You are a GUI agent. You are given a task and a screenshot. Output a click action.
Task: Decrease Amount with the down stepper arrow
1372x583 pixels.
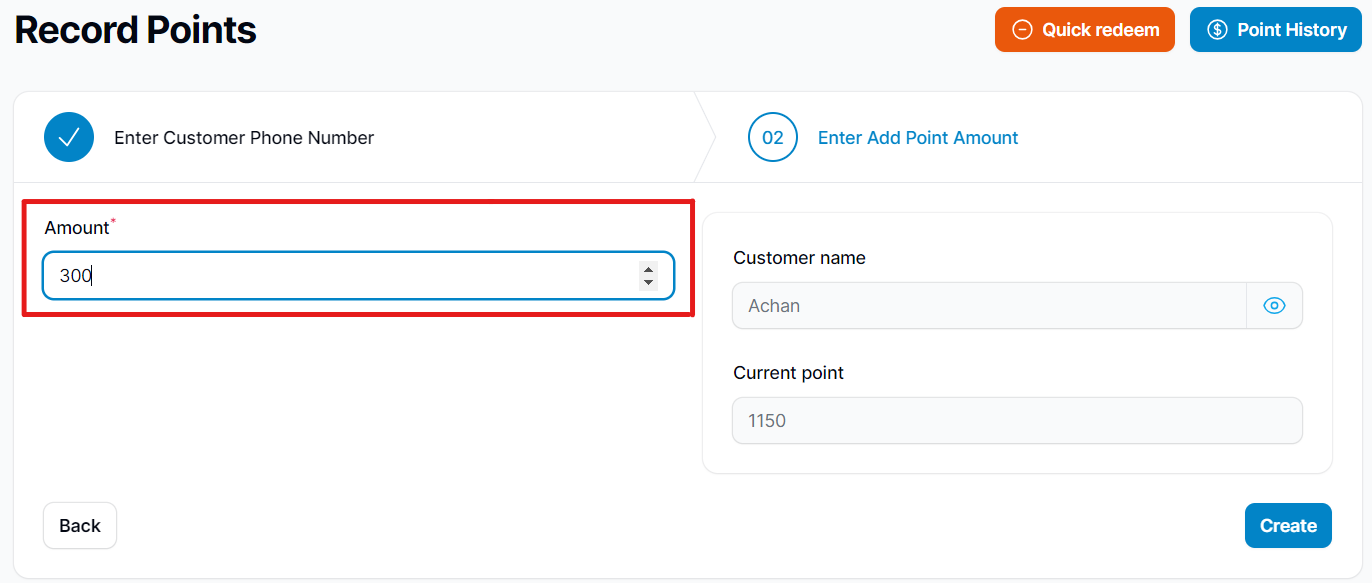pos(648,282)
